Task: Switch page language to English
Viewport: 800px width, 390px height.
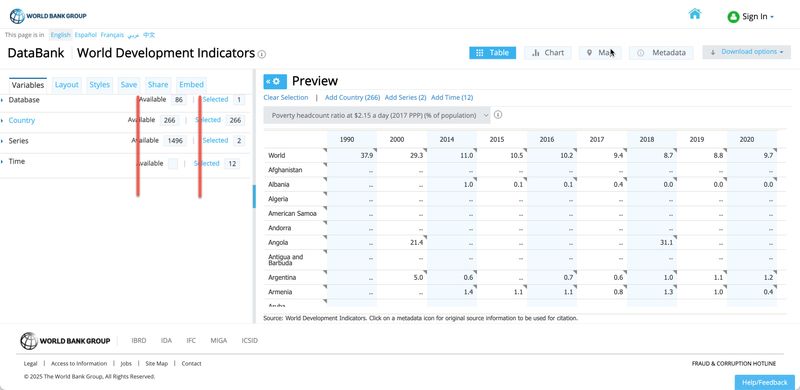Action: tap(60, 35)
